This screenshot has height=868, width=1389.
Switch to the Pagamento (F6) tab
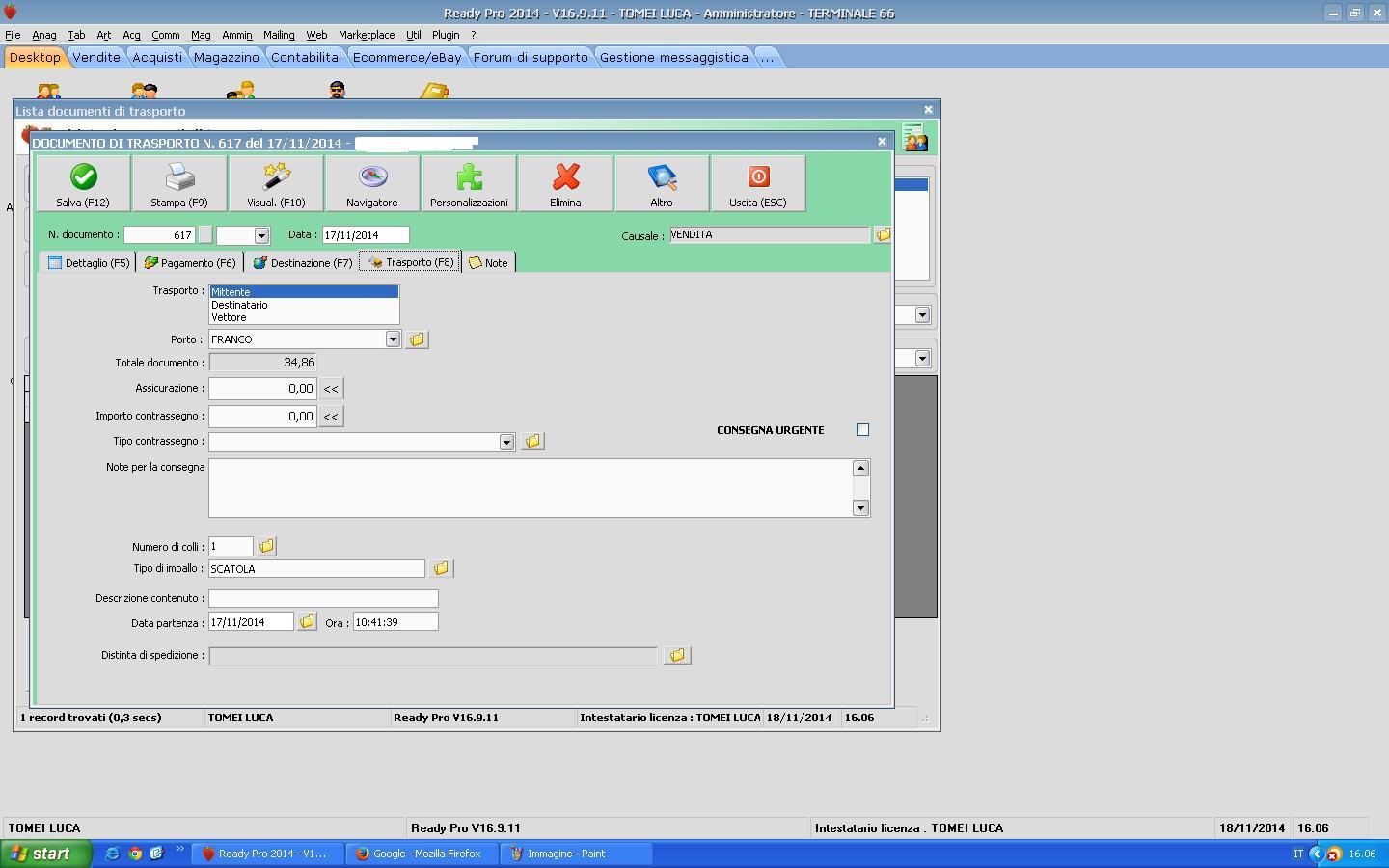click(190, 262)
